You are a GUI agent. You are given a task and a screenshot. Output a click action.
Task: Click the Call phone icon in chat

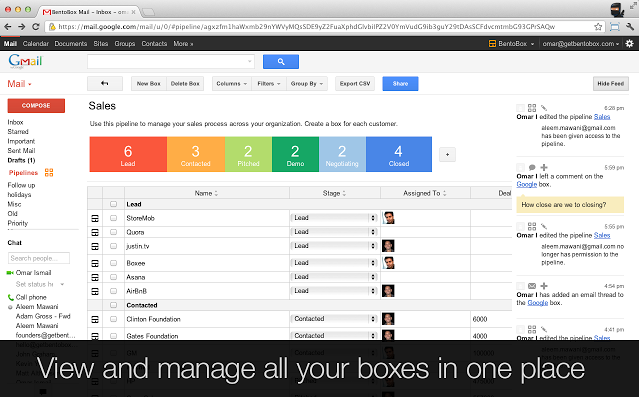pos(11,297)
